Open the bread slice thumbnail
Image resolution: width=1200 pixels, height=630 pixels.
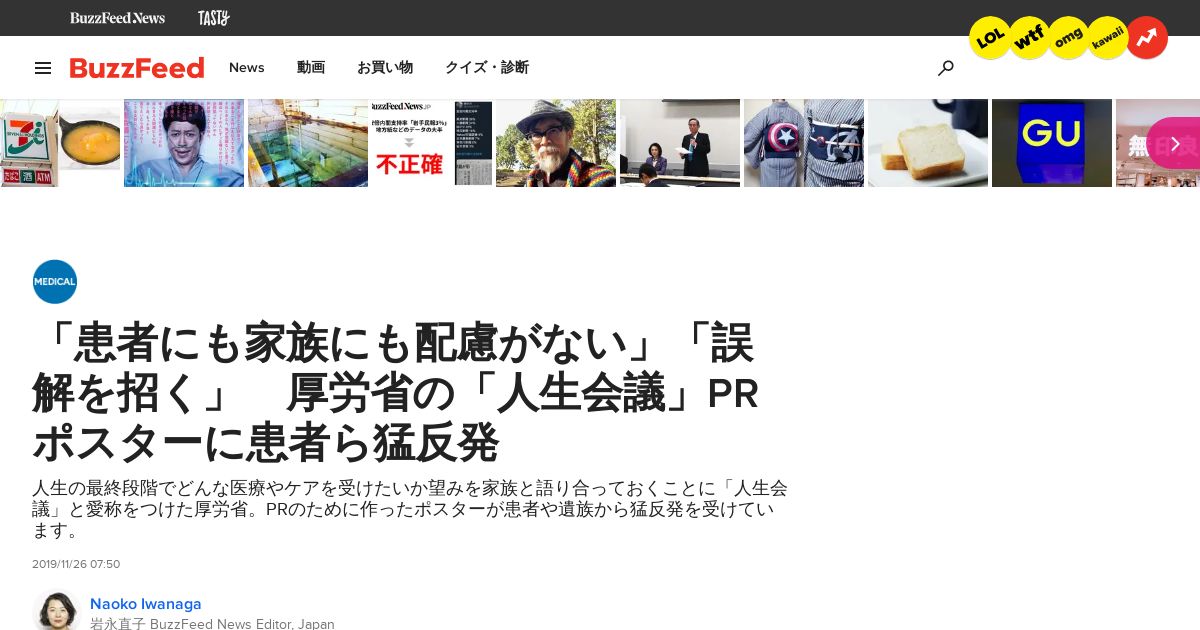(x=928, y=143)
